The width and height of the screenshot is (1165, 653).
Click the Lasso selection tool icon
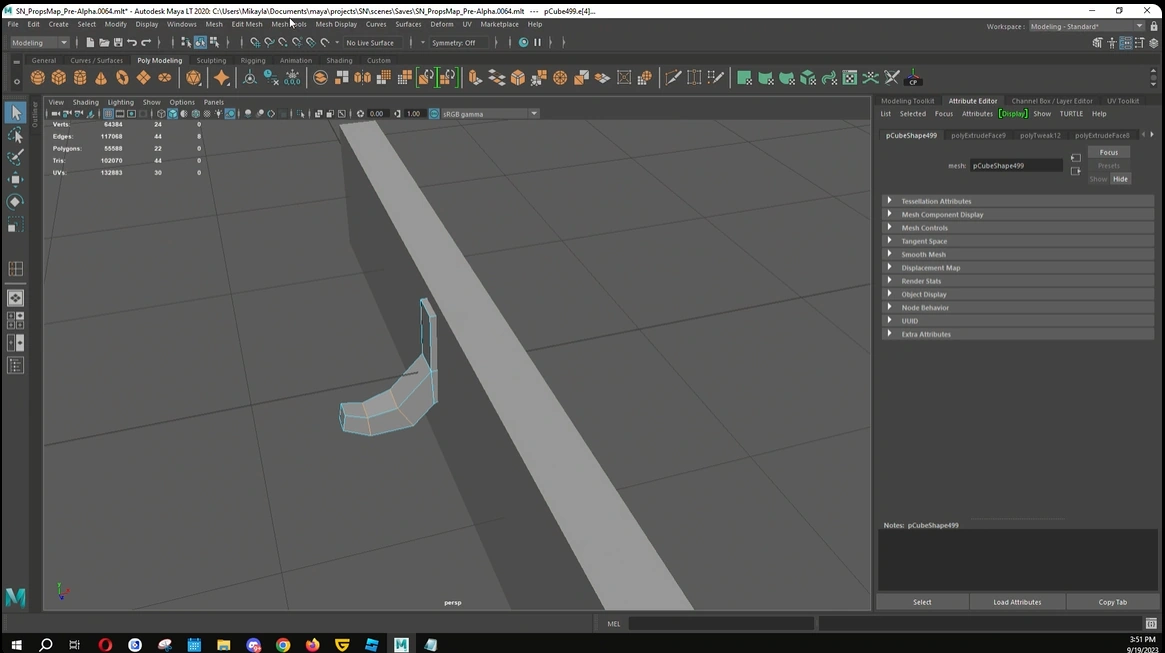(x=16, y=135)
